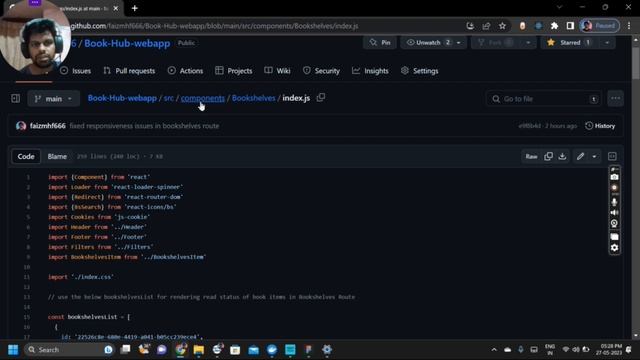
Task: Open the Windows Start menu
Action: [13, 350]
